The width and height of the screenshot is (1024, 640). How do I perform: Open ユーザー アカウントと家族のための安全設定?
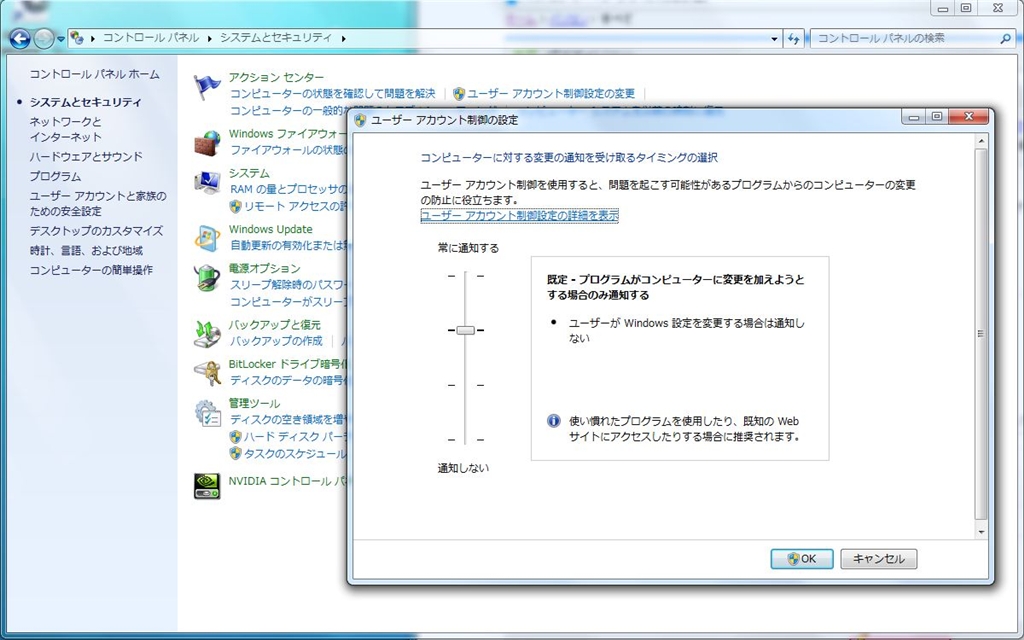[x=98, y=204]
